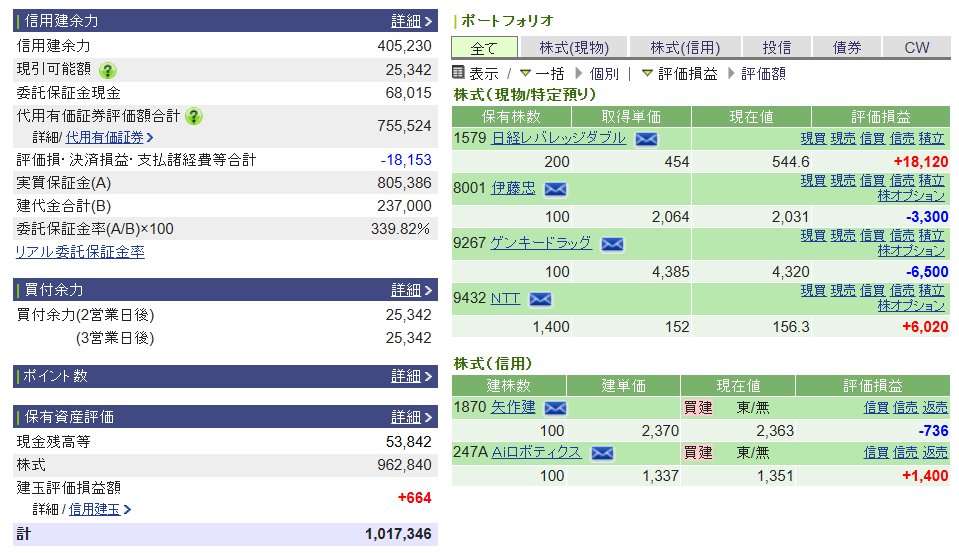Image resolution: width=959 pixels, height=553 pixels.
Task: Click mail alert icon next to 伊藤忠
Action: [x=555, y=189]
